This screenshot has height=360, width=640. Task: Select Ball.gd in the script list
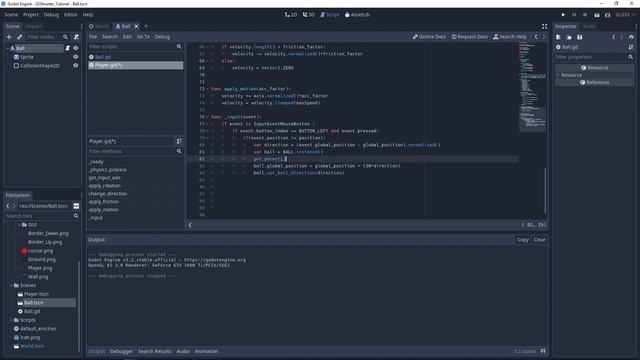[x=135, y=57]
